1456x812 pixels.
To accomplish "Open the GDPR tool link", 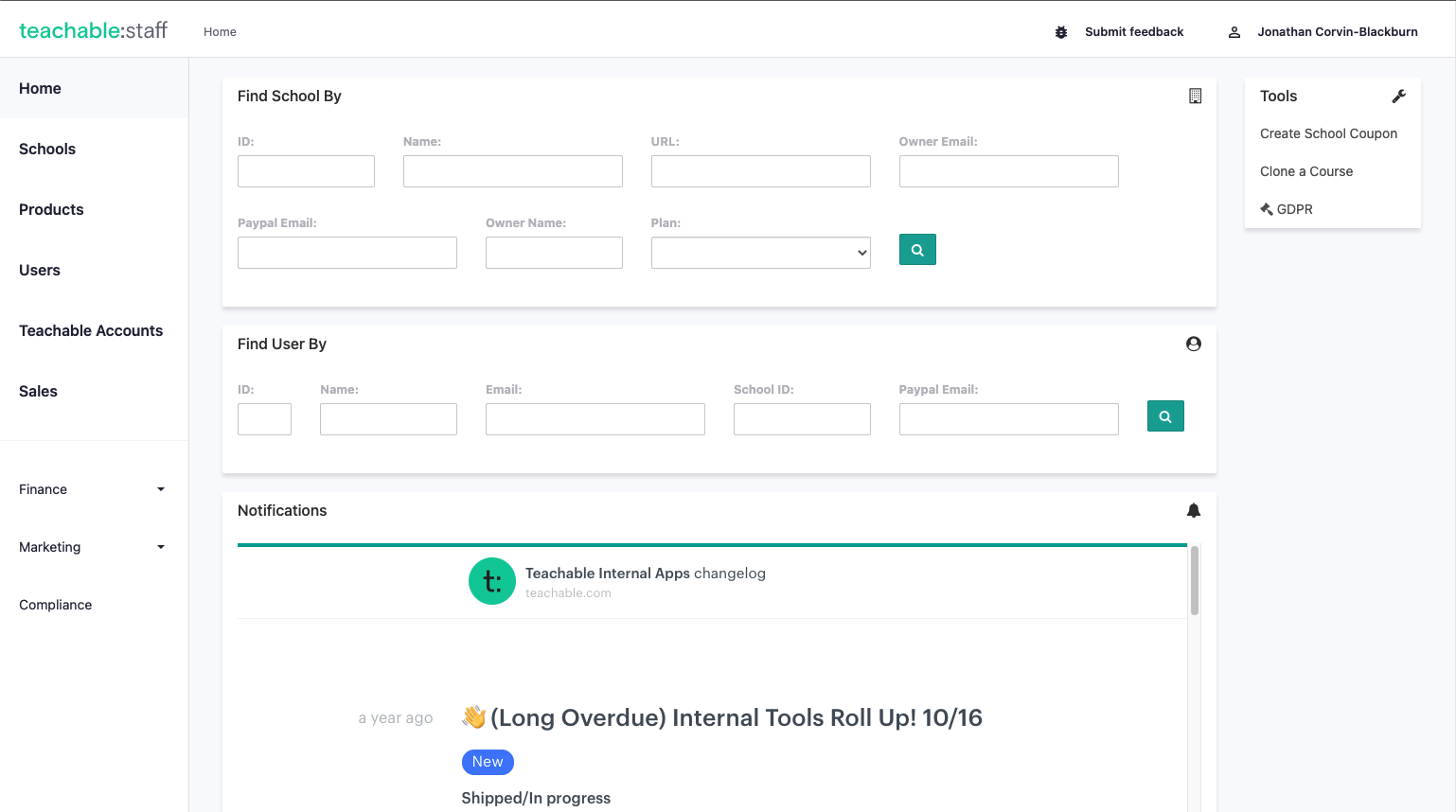I will [x=1294, y=209].
